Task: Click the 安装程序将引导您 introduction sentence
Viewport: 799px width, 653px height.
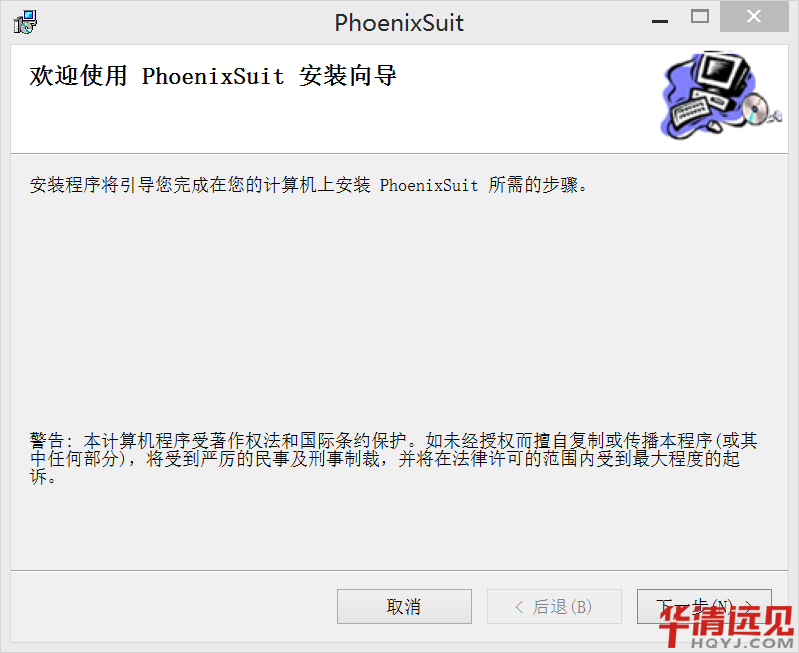Action: coord(309,185)
